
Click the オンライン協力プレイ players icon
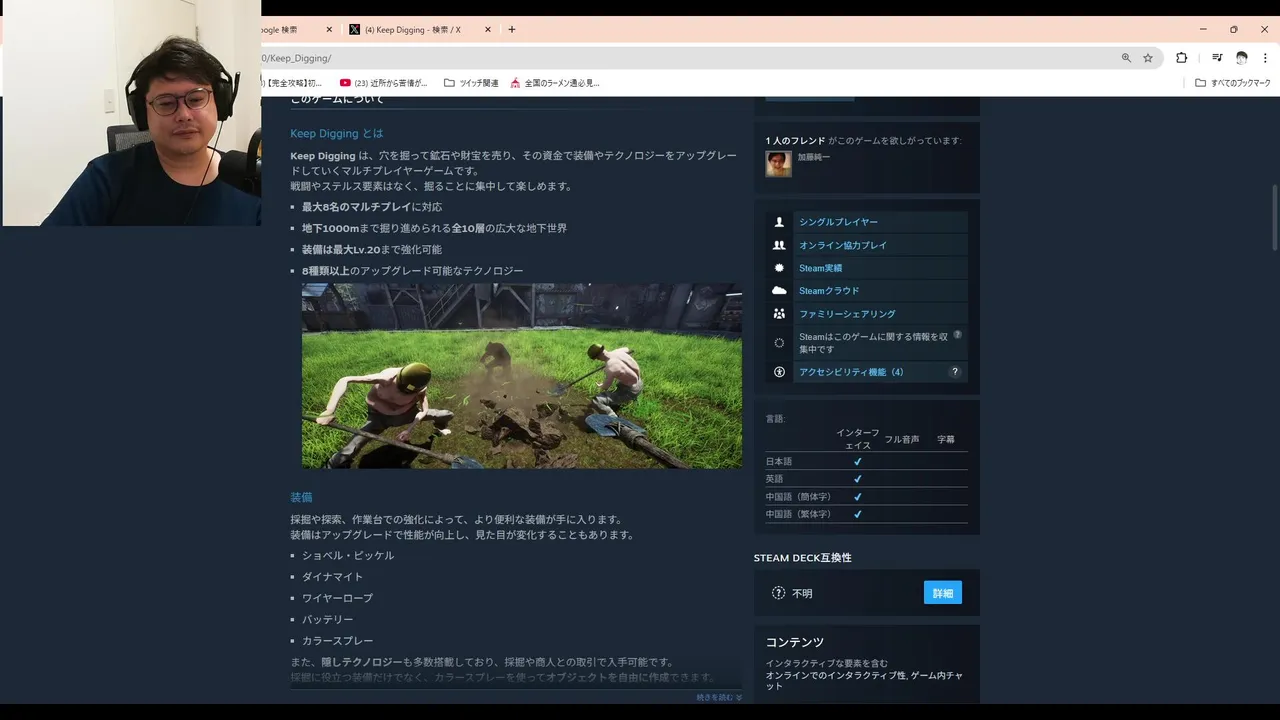[779, 245]
